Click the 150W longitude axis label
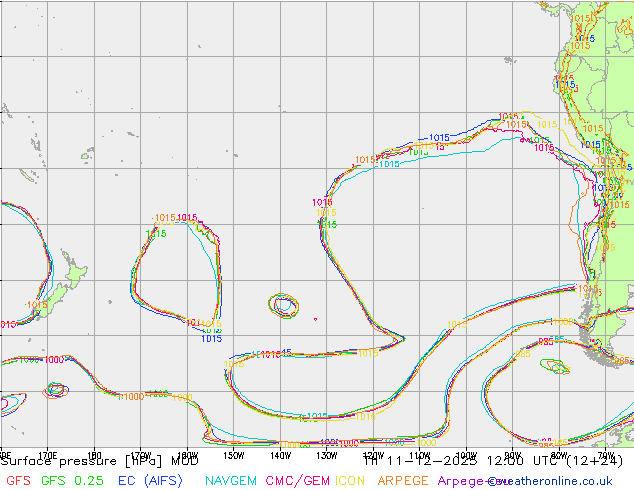The height and width of the screenshot is (490, 634). coord(234,455)
